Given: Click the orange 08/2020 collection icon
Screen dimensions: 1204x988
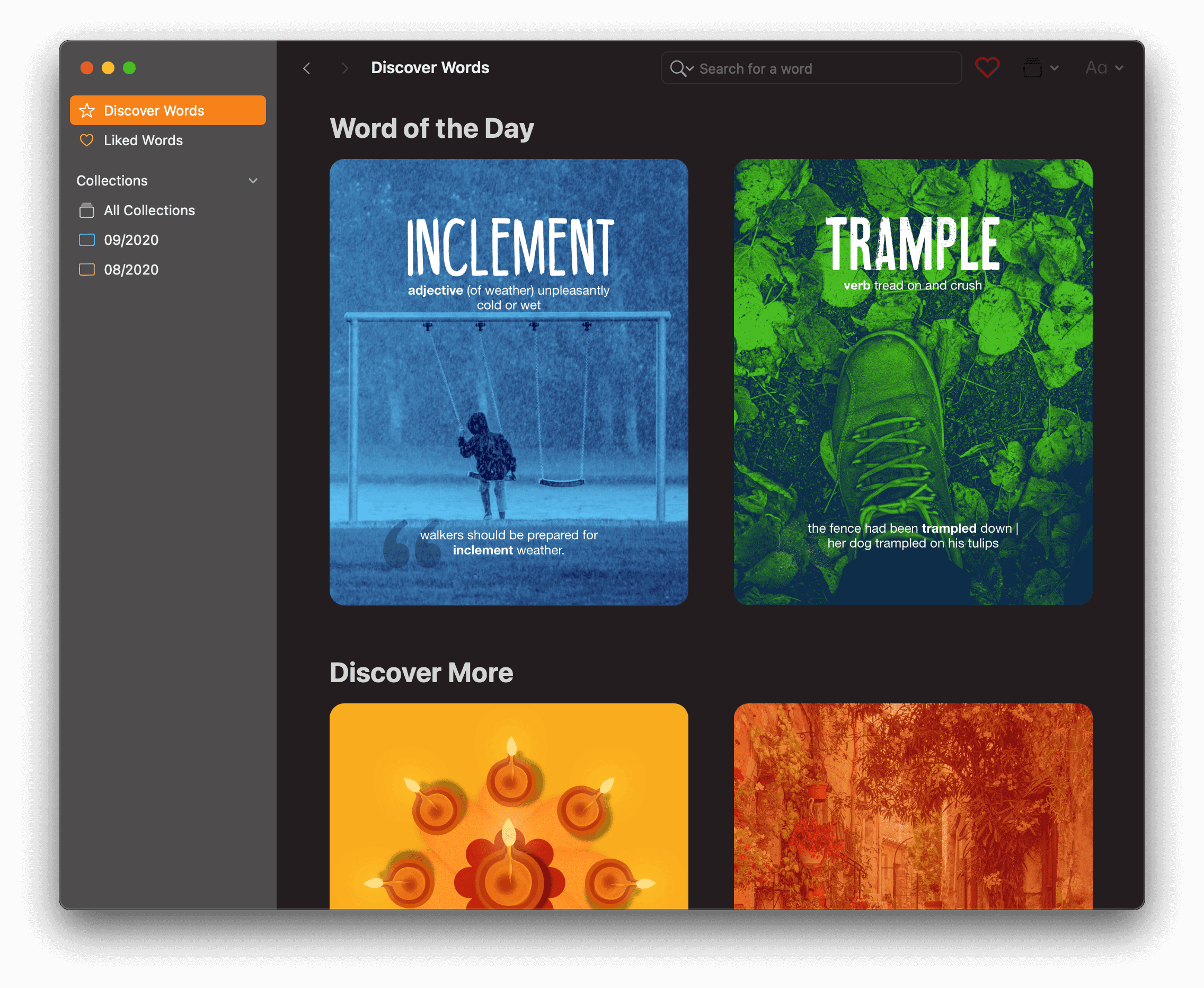Looking at the screenshot, I should (x=86, y=269).
